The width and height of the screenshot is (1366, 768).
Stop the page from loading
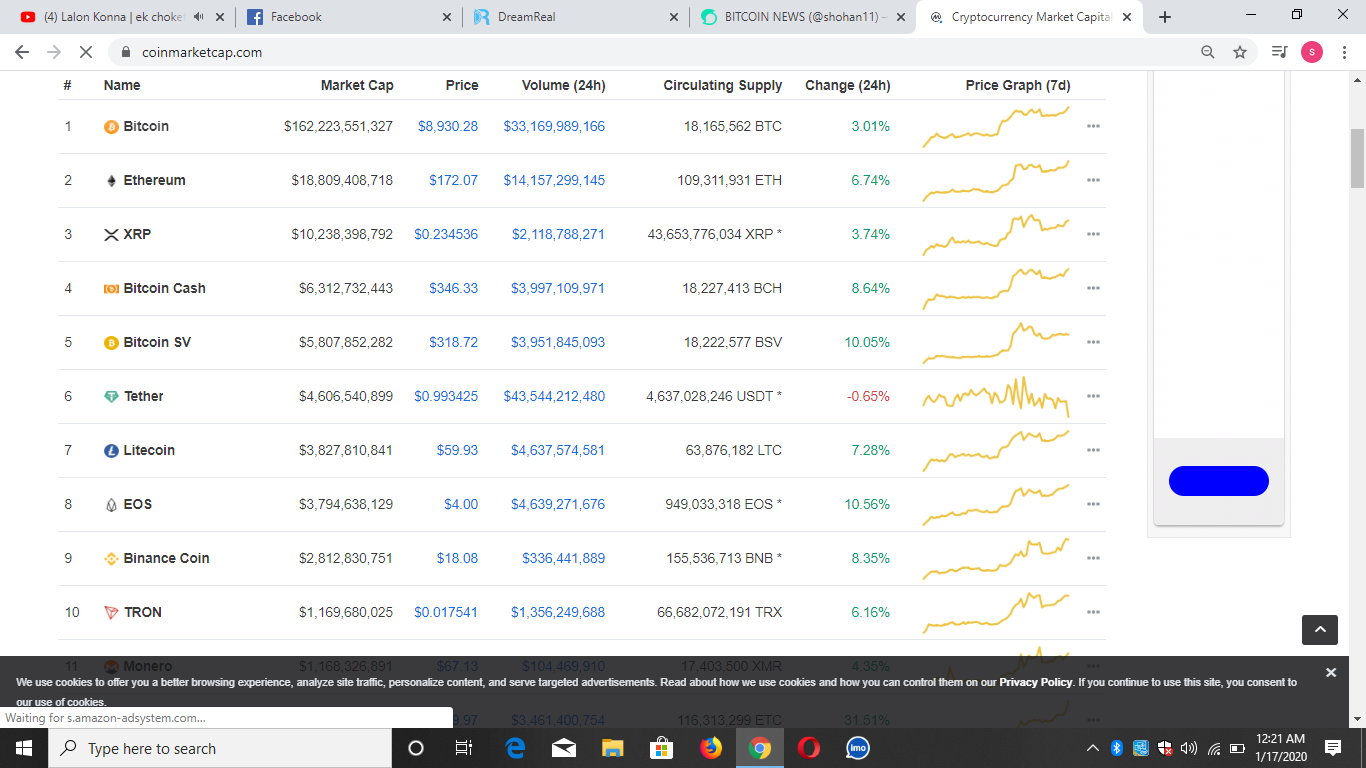86,52
